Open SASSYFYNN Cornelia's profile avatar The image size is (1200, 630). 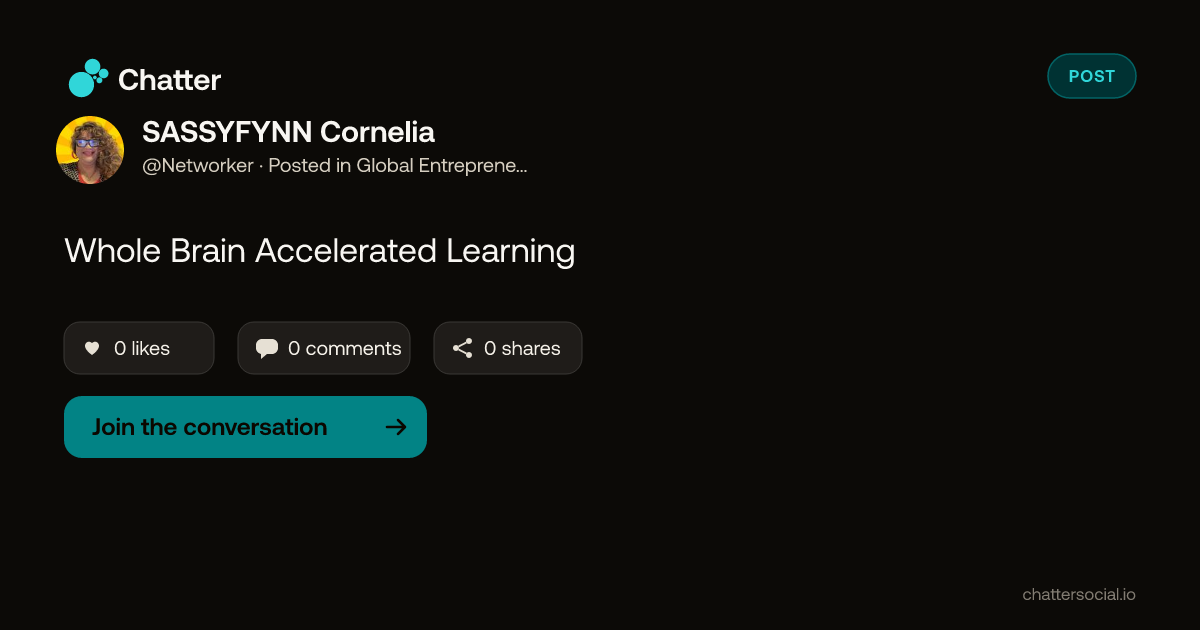pyautogui.click(x=90, y=150)
